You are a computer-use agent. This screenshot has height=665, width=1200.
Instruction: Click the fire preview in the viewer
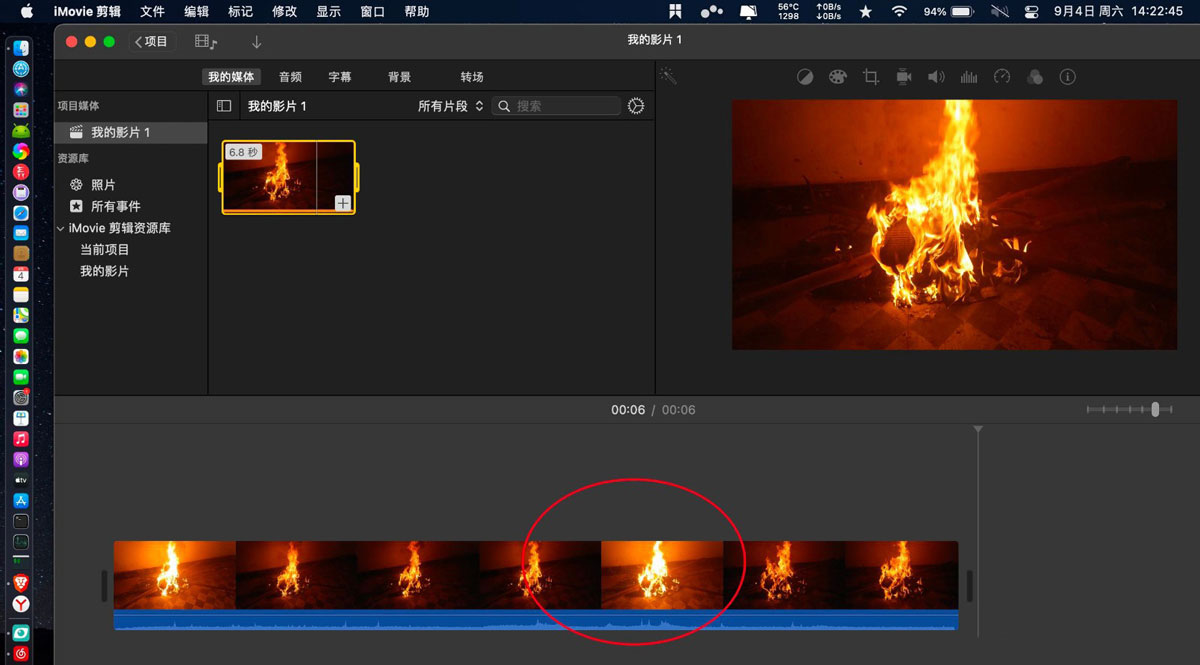(x=954, y=224)
